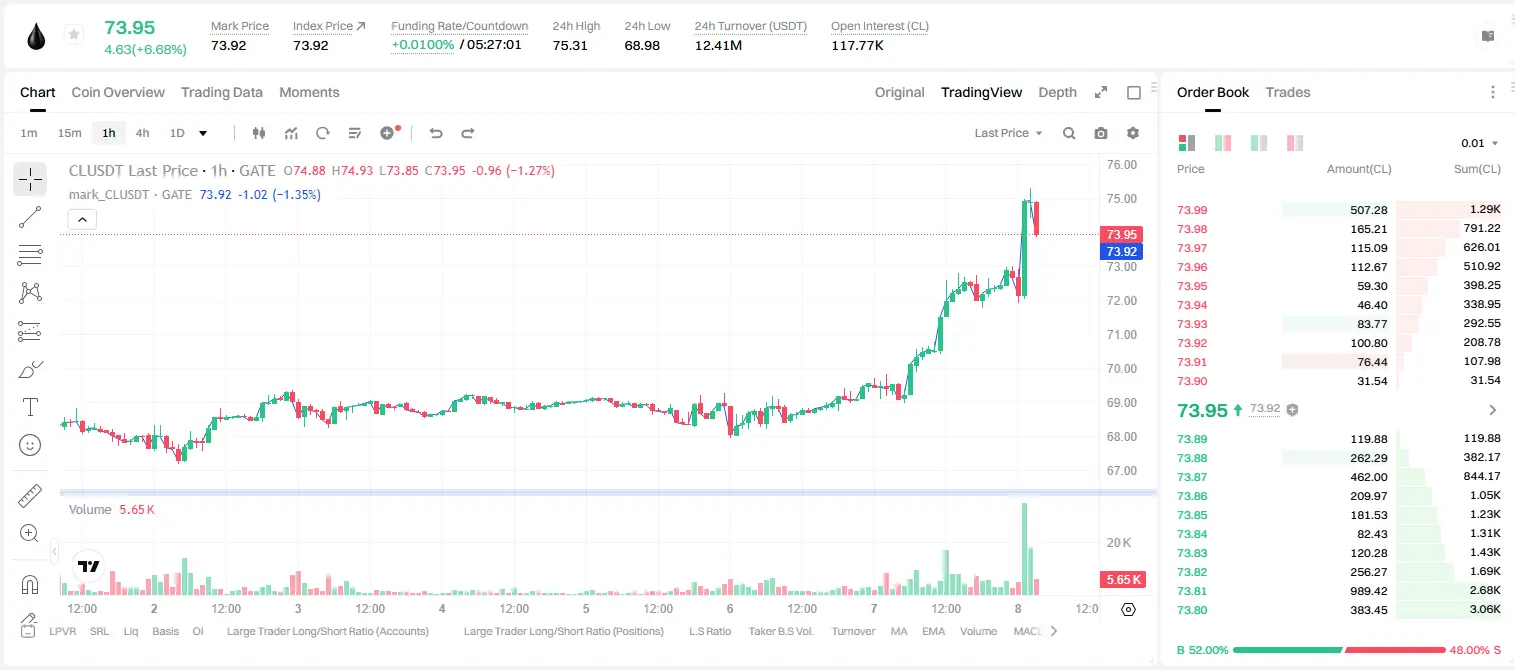
Task: Switch to the Trades tab
Action: point(1288,92)
